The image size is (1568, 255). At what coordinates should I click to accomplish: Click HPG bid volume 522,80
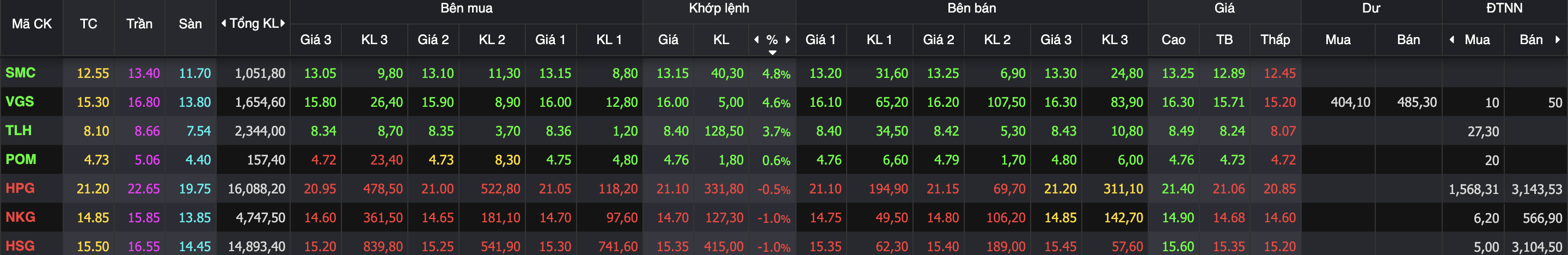click(x=500, y=189)
